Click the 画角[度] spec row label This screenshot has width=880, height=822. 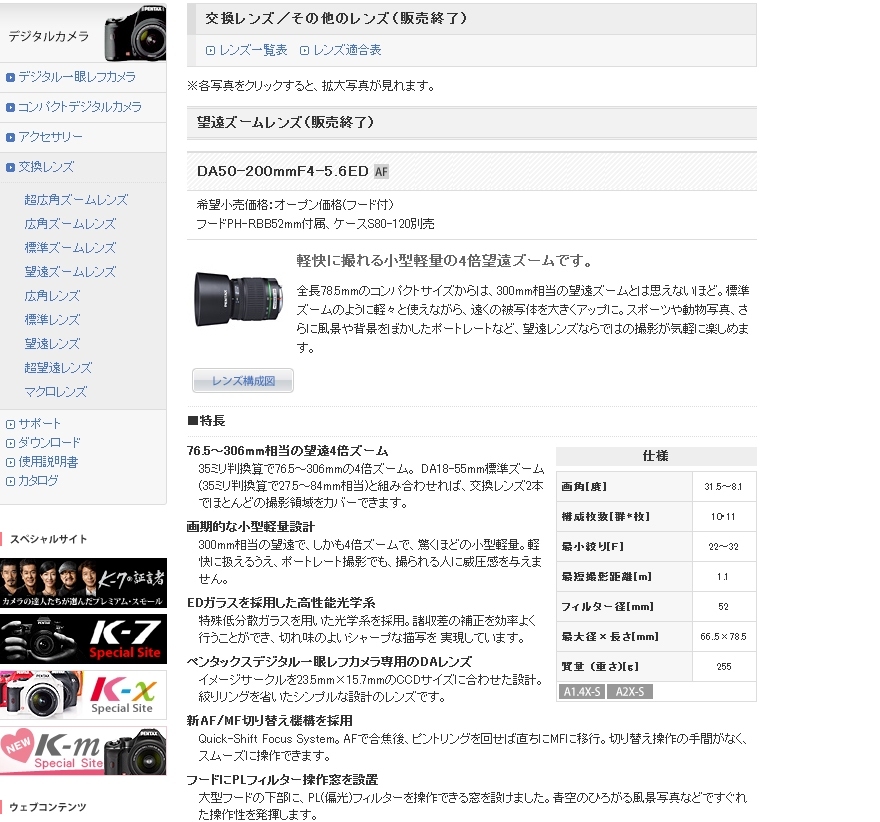584,486
